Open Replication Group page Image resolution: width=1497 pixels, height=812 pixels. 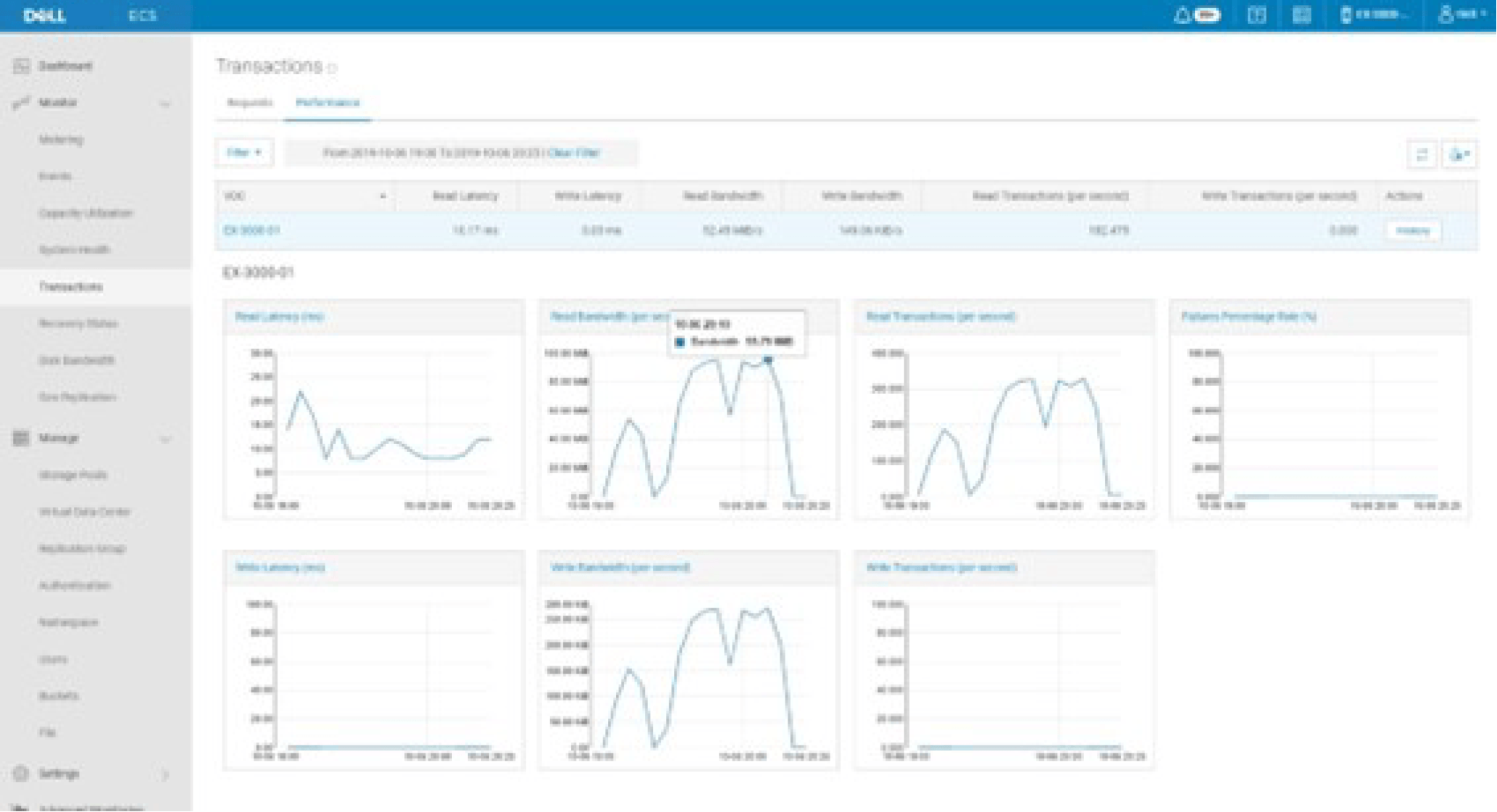pyautogui.click(x=82, y=548)
